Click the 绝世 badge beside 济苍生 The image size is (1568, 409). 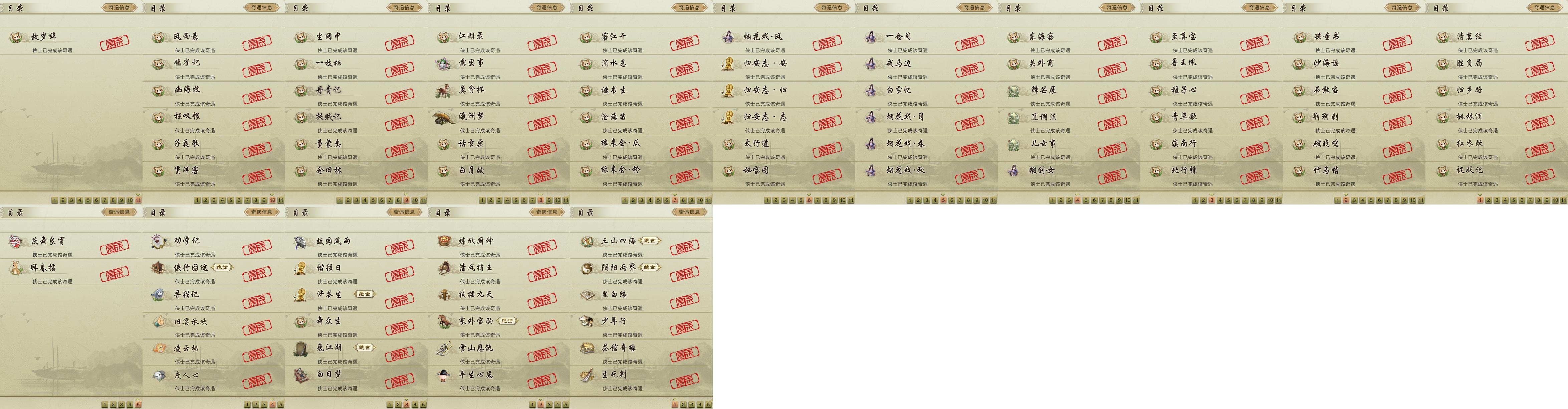364,294
